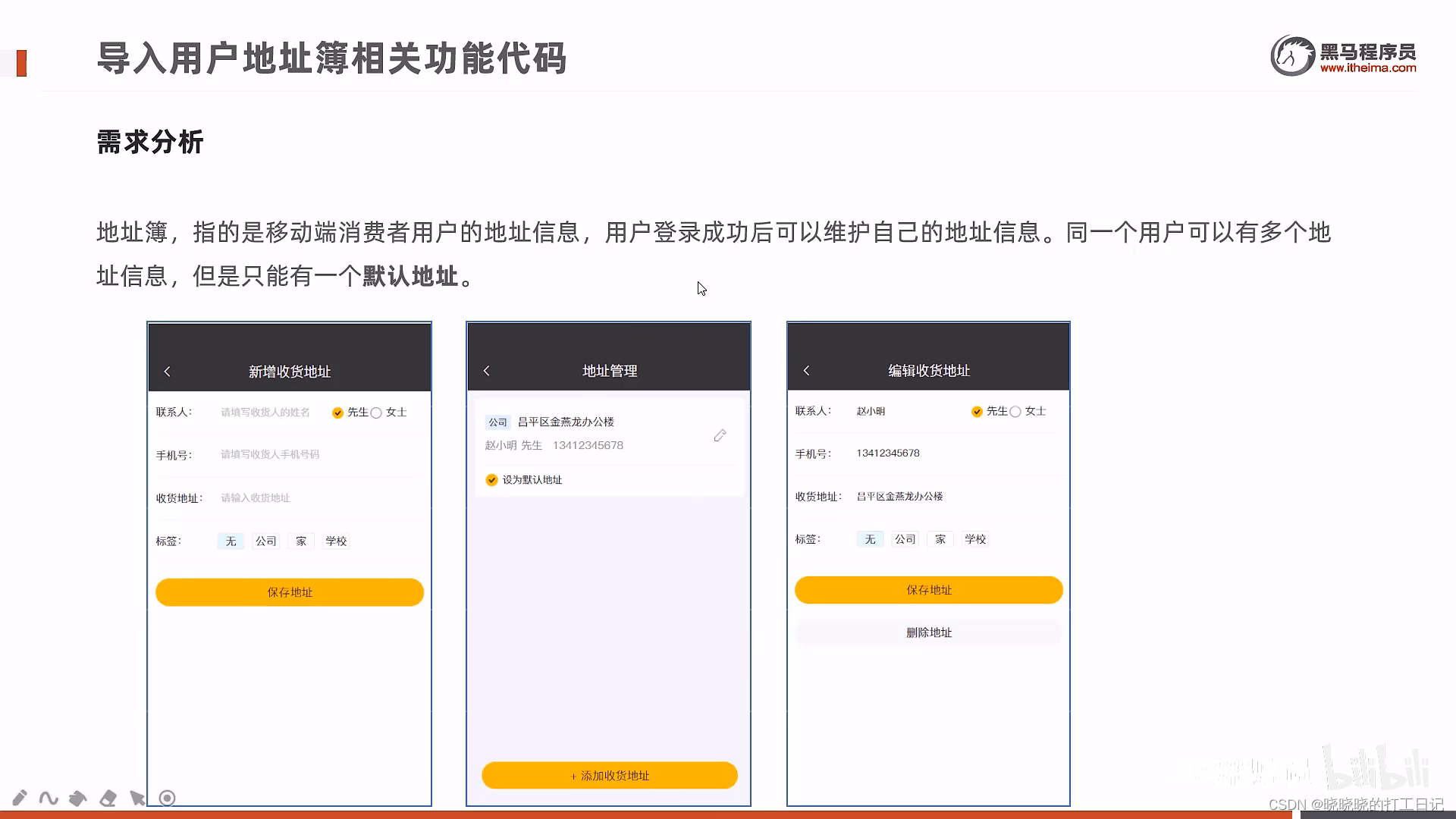Image resolution: width=1456 pixels, height=819 pixels.
Task: Select the freehand curve drawing tool
Action: coord(49,798)
